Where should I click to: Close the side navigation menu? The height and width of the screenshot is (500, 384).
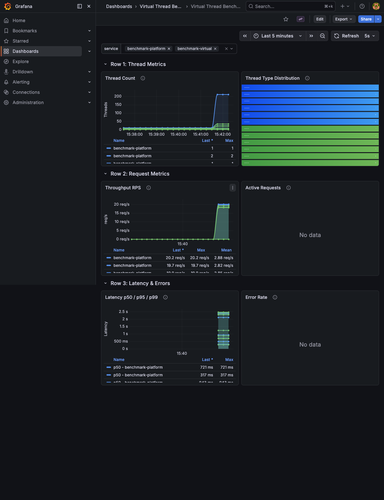[89, 6]
